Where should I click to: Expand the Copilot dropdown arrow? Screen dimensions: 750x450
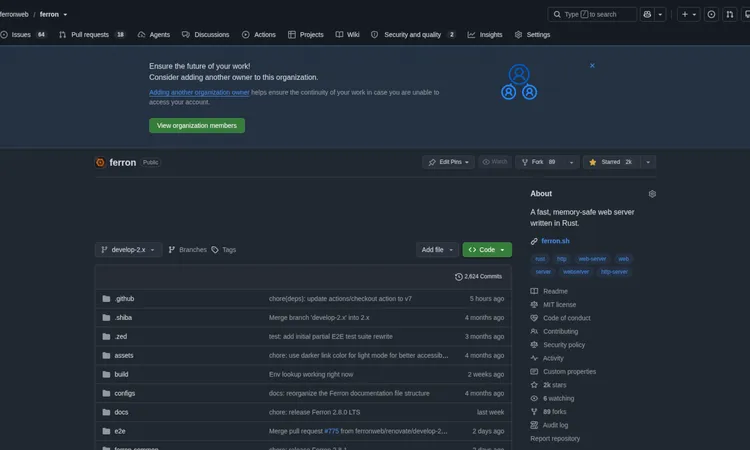point(660,14)
